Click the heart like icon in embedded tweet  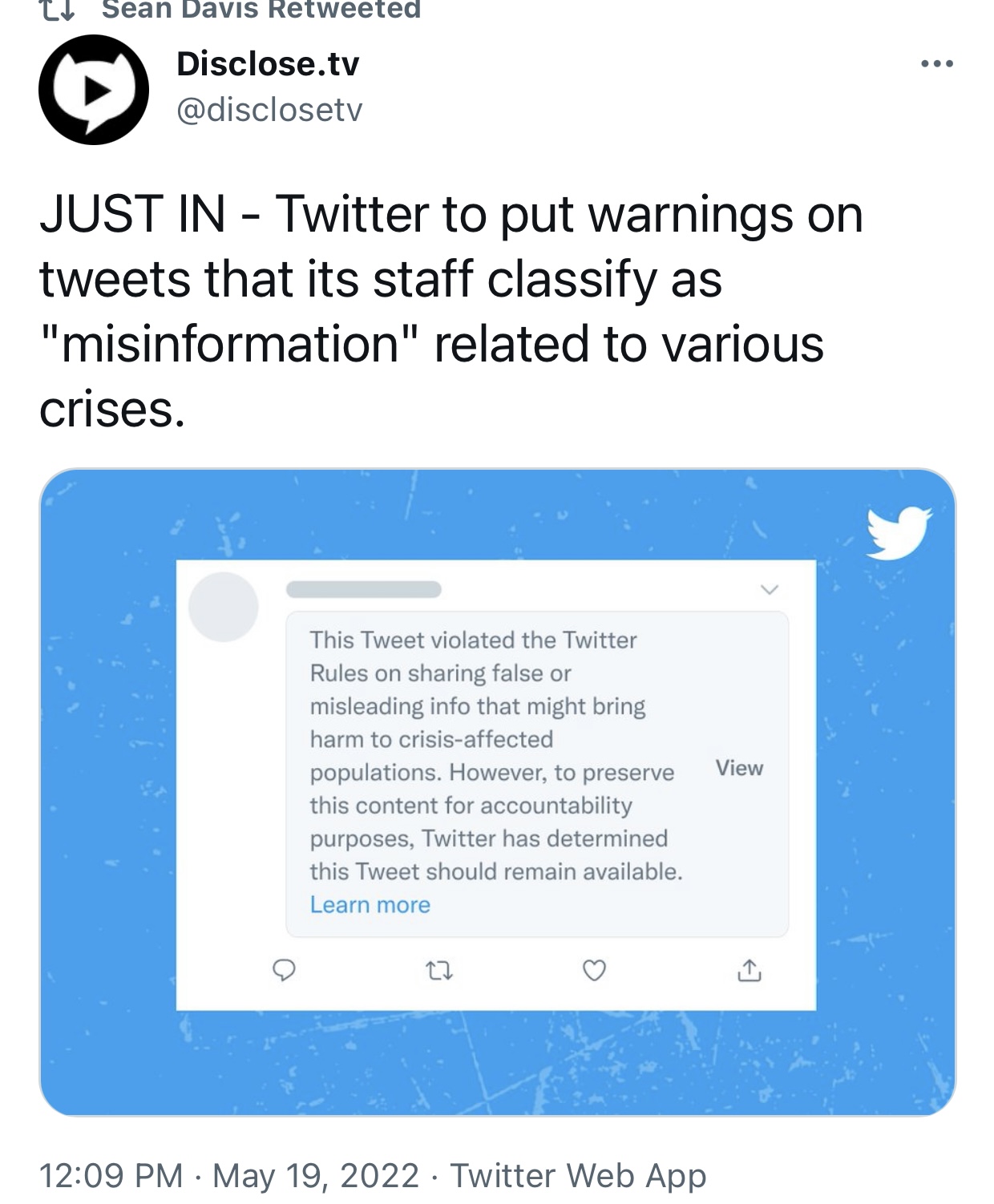click(594, 971)
